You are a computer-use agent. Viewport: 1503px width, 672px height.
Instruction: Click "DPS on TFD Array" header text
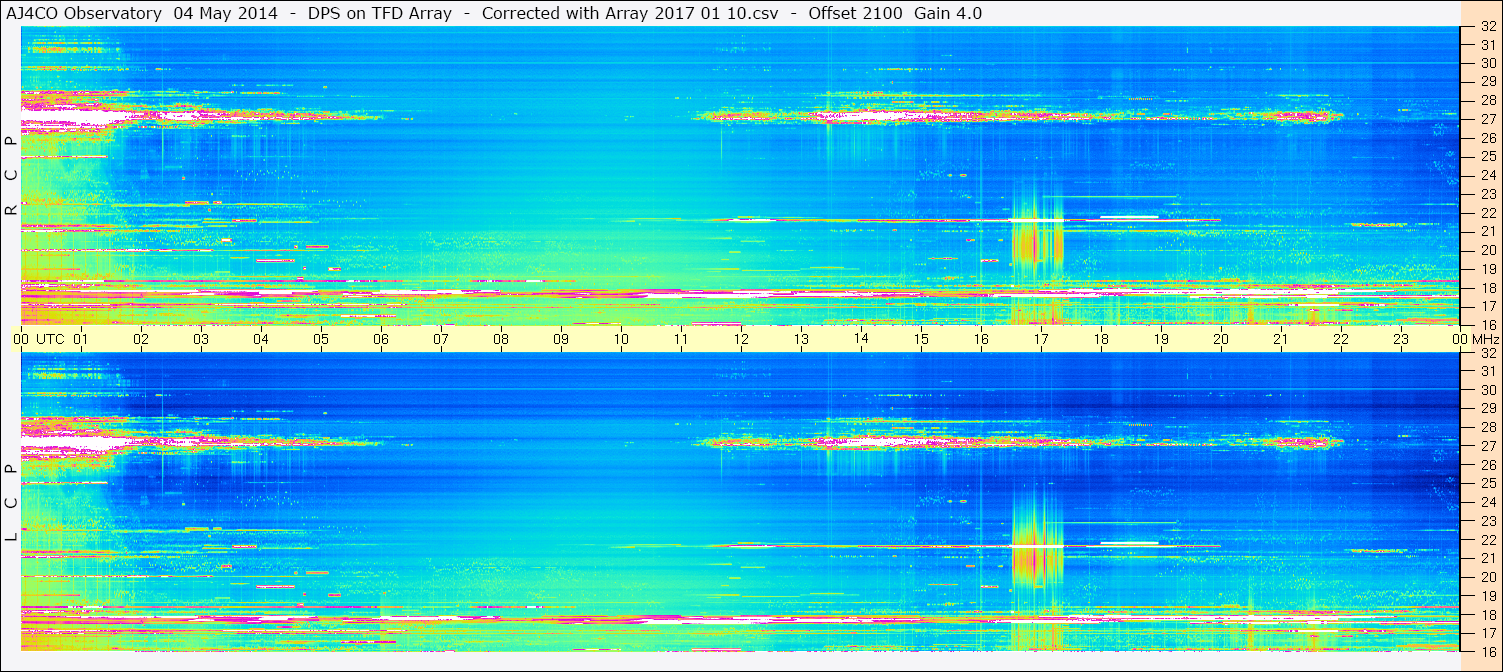point(380,13)
